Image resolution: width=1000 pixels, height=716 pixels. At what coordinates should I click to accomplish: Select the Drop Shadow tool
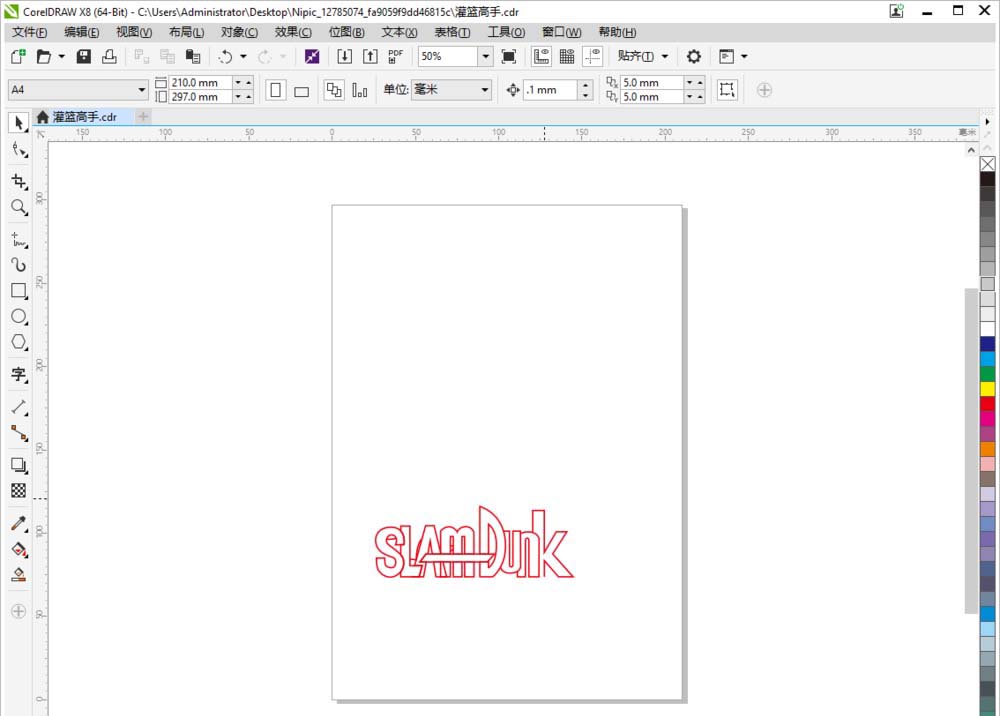(18, 465)
